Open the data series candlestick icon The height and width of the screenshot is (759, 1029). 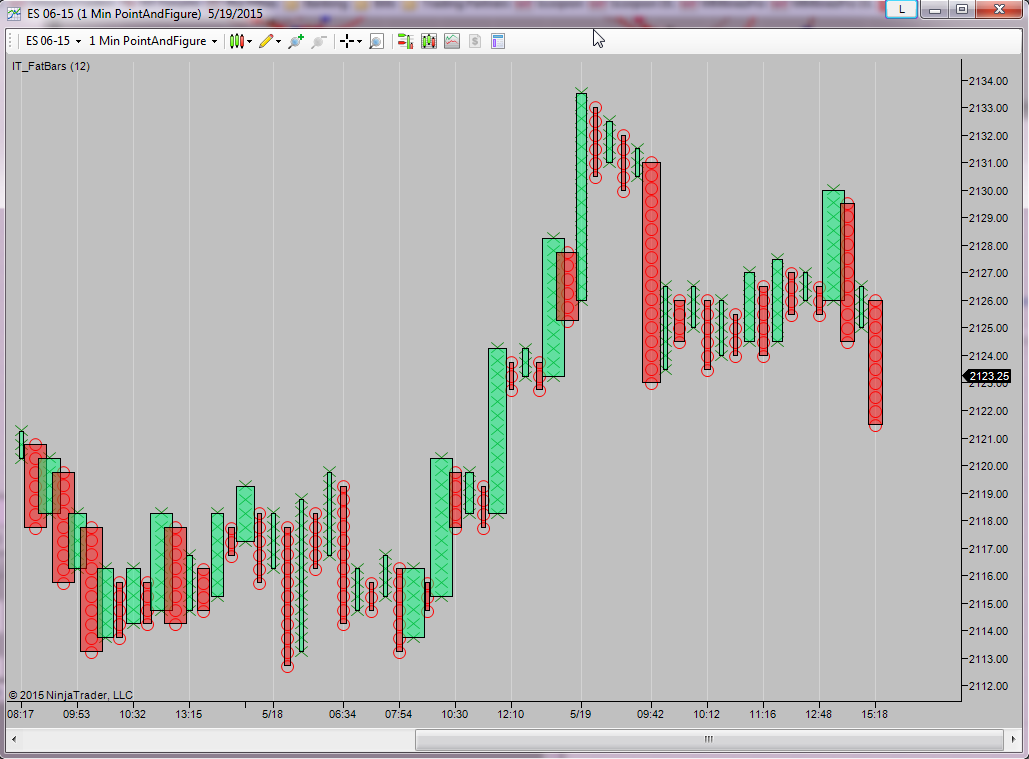pyautogui.click(x=429, y=41)
